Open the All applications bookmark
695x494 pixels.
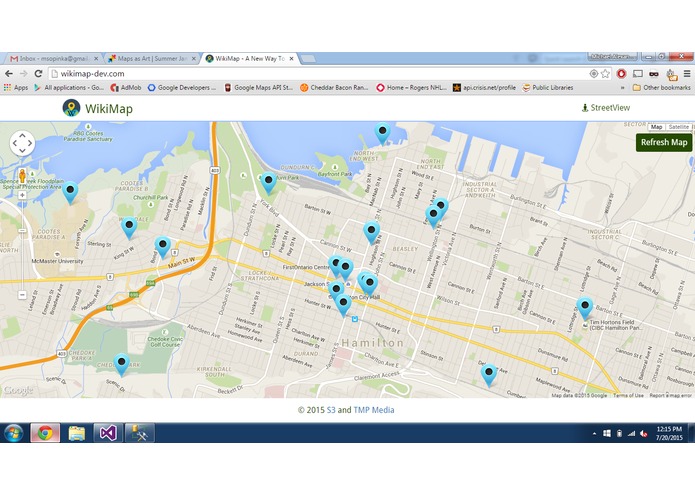69,88
